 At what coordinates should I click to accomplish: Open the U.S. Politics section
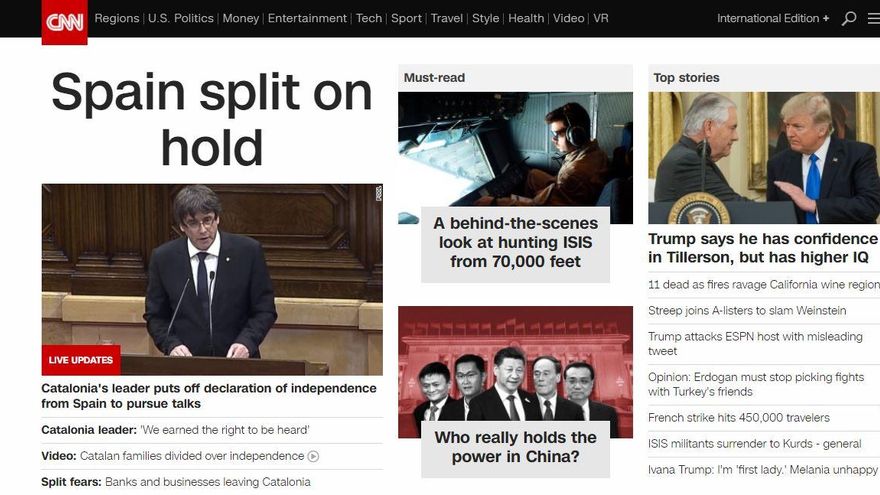pos(181,18)
